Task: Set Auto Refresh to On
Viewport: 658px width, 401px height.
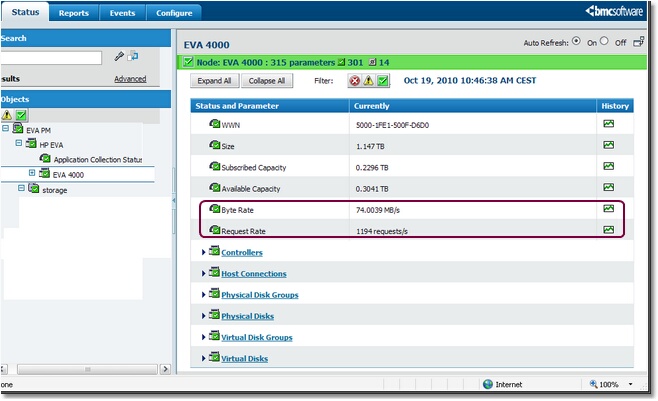Action: tap(576, 41)
